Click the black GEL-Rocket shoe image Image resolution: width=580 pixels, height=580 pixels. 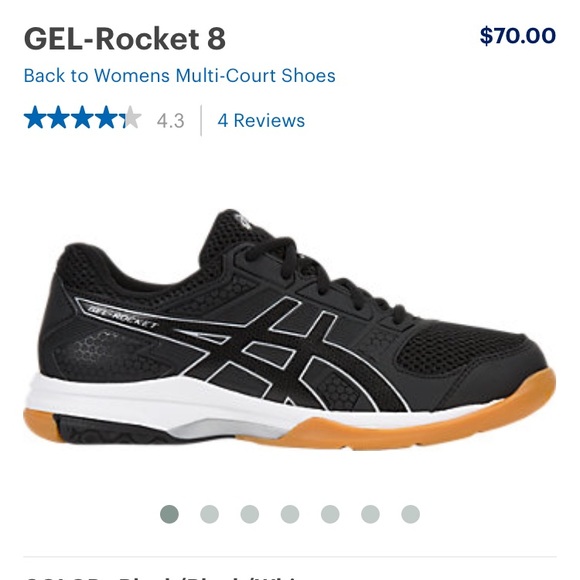tap(290, 329)
